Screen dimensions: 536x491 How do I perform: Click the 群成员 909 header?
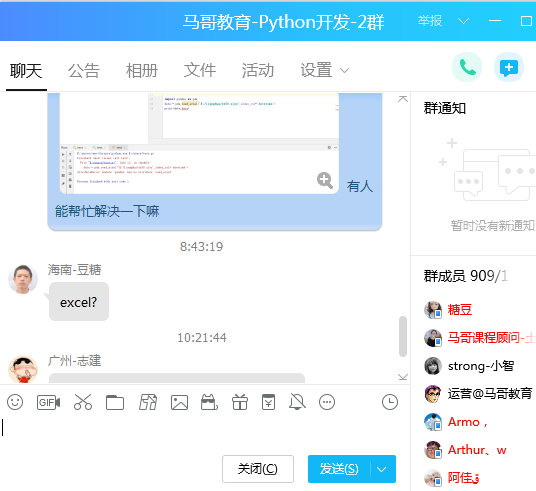tap(466, 276)
